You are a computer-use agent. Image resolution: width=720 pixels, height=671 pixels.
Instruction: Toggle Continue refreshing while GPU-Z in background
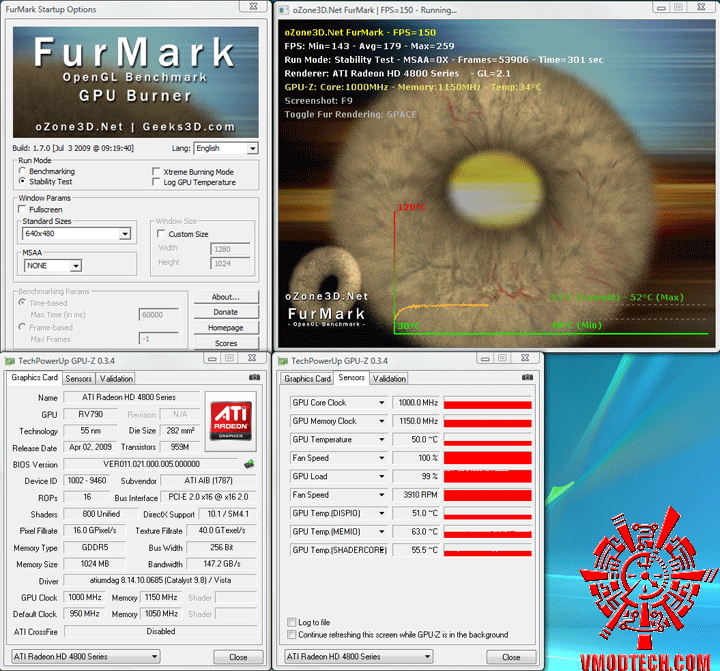(291, 634)
